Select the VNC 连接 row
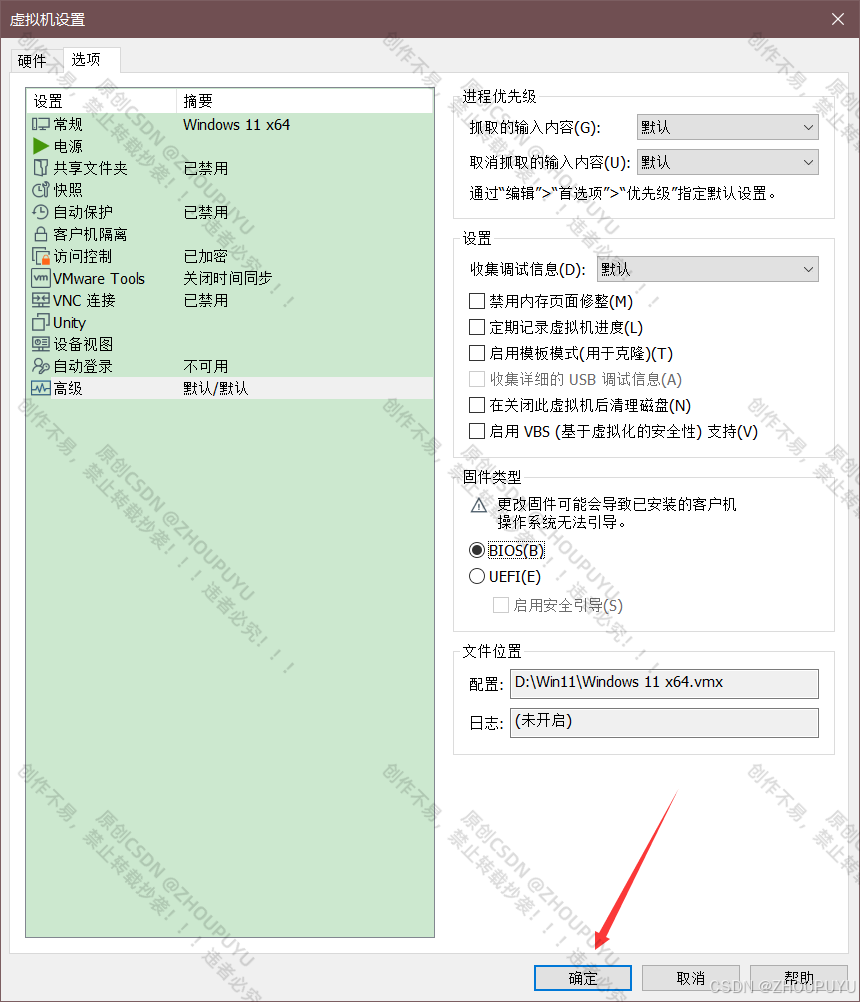The width and height of the screenshot is (860, 1002). pyautogui.click(x=230, y=300)
